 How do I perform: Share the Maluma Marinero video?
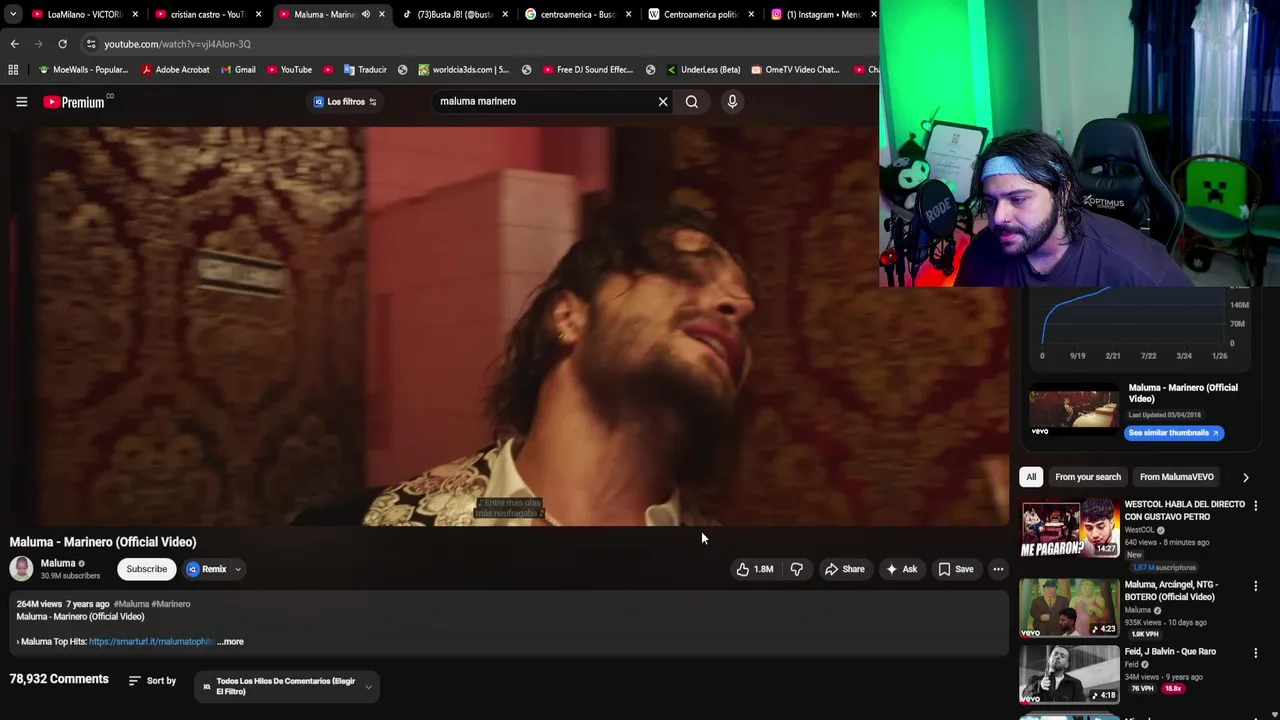coord(844,569)
